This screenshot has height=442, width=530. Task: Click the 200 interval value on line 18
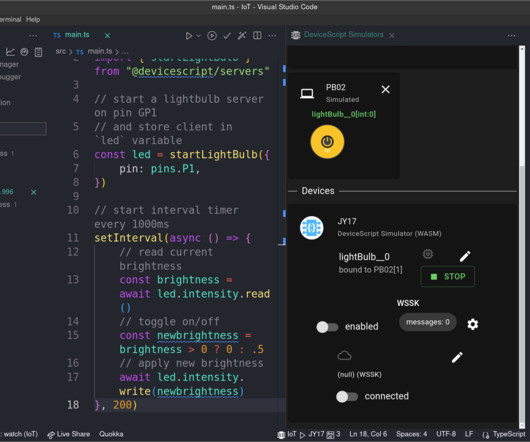point(122,405)
